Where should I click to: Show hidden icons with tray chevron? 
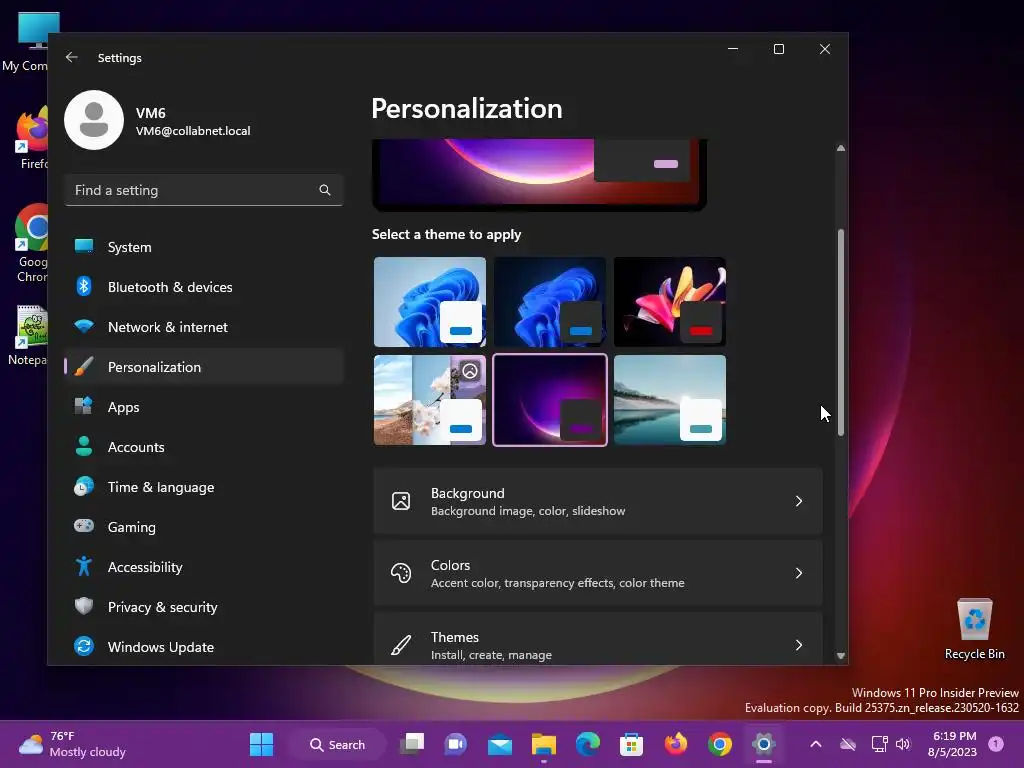click(x=816, y=744)
